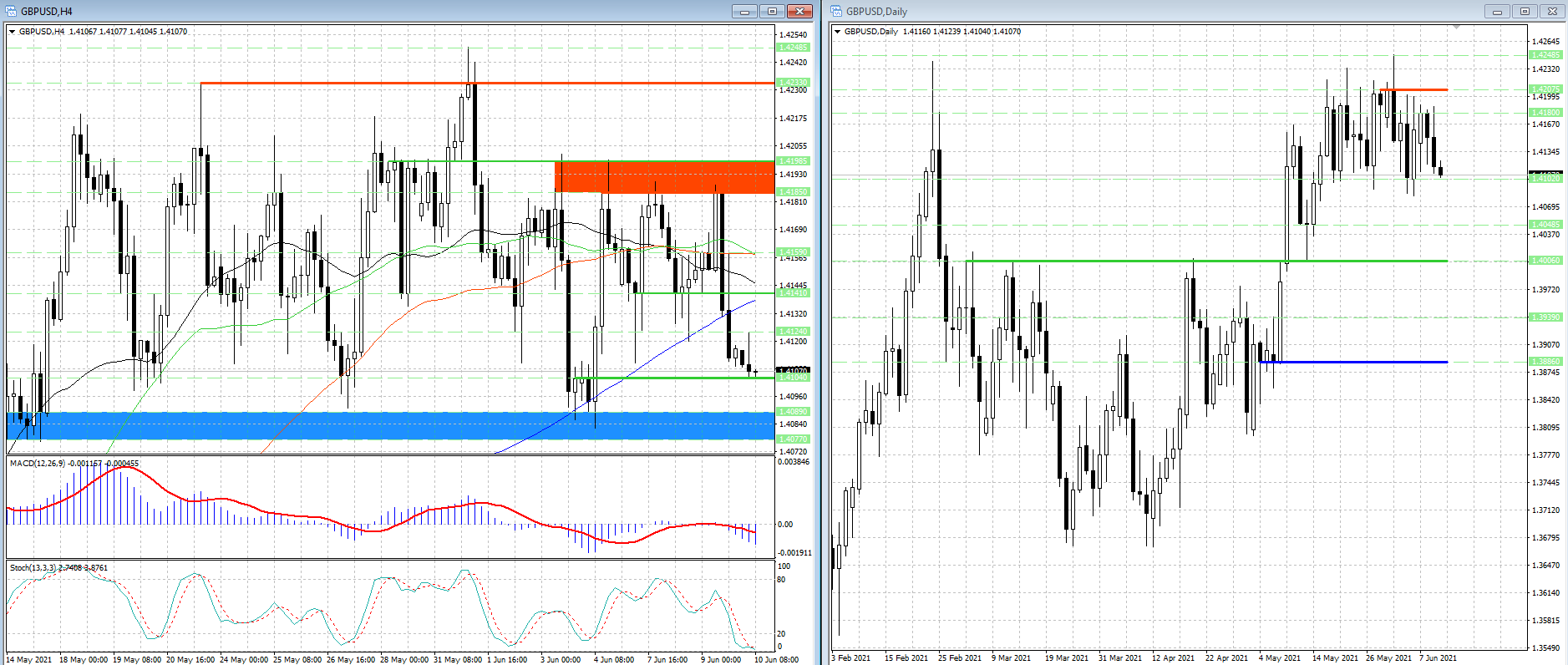The width and height of the screenshot is (1568, 665).
Task: Click the GBPUSD,Daily window title bar text
Action: point(876,11)
